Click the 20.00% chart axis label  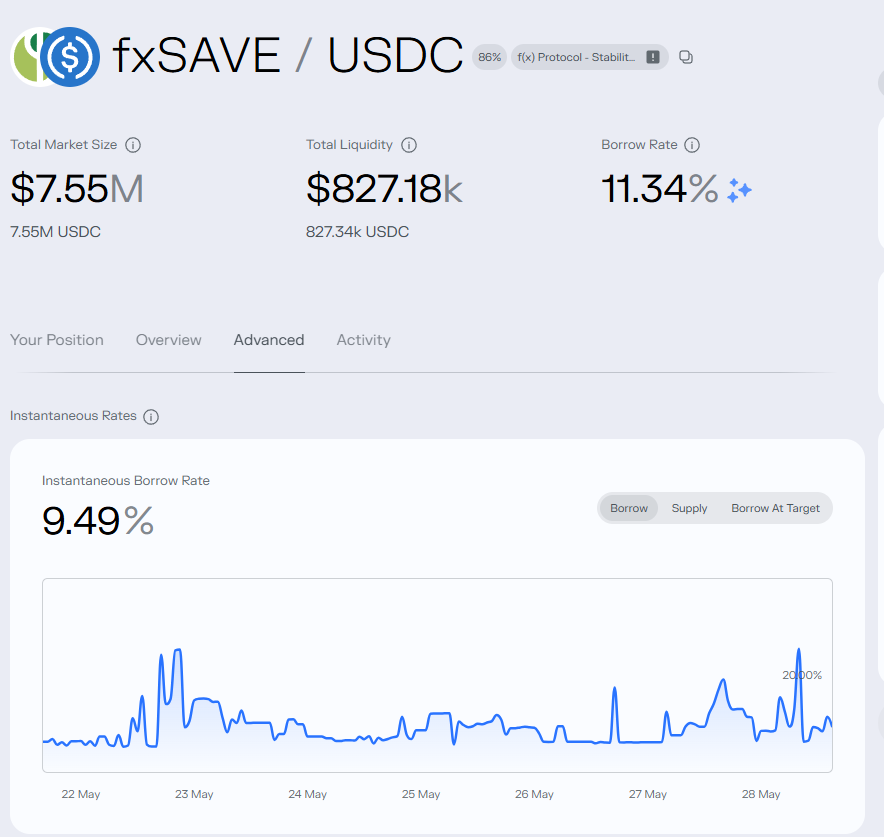[x=802, y=675]
